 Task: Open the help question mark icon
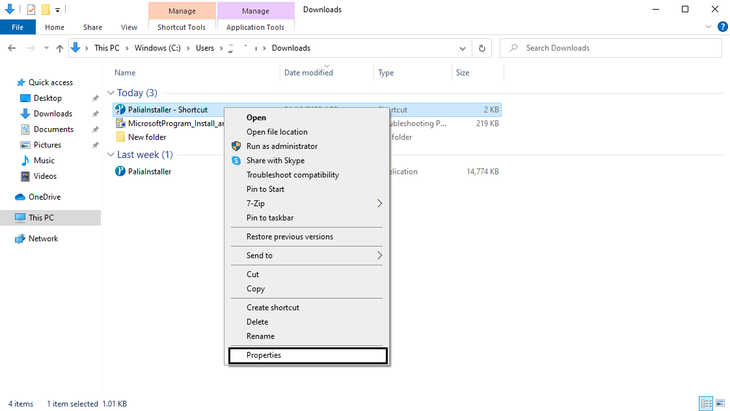click(x=723, y=27)
